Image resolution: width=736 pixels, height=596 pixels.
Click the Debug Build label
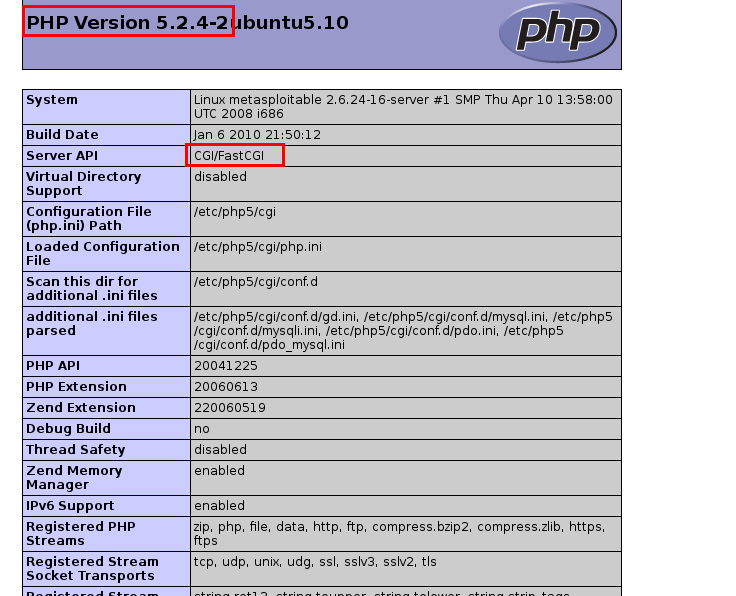(68, 428)
